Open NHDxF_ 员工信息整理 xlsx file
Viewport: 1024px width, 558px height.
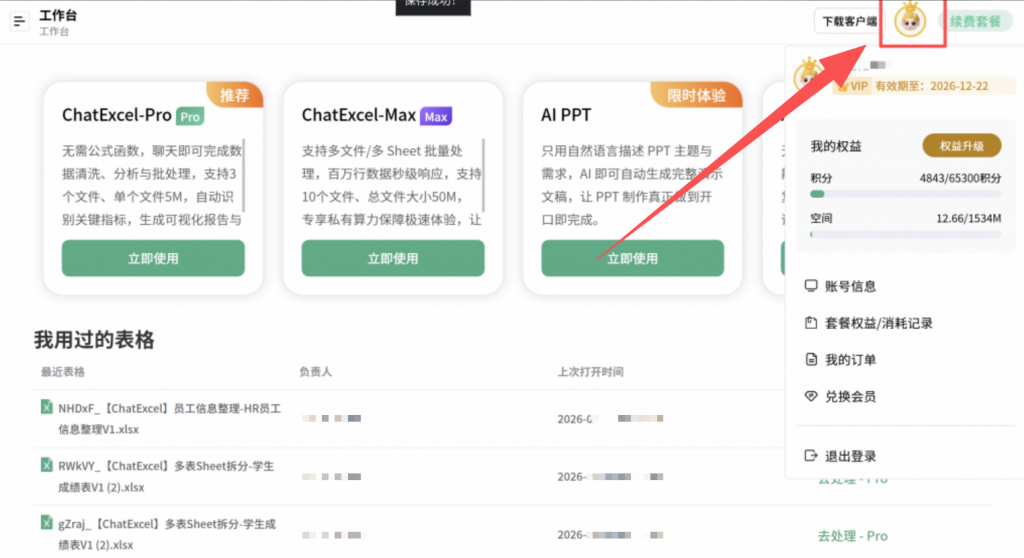[169, 419]
